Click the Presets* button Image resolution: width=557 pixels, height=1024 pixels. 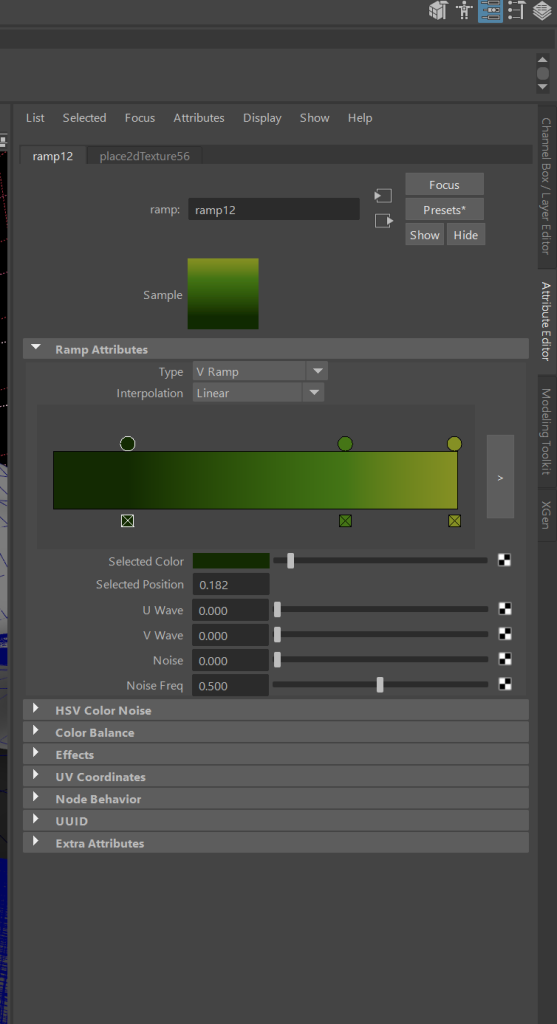(445, 210)
